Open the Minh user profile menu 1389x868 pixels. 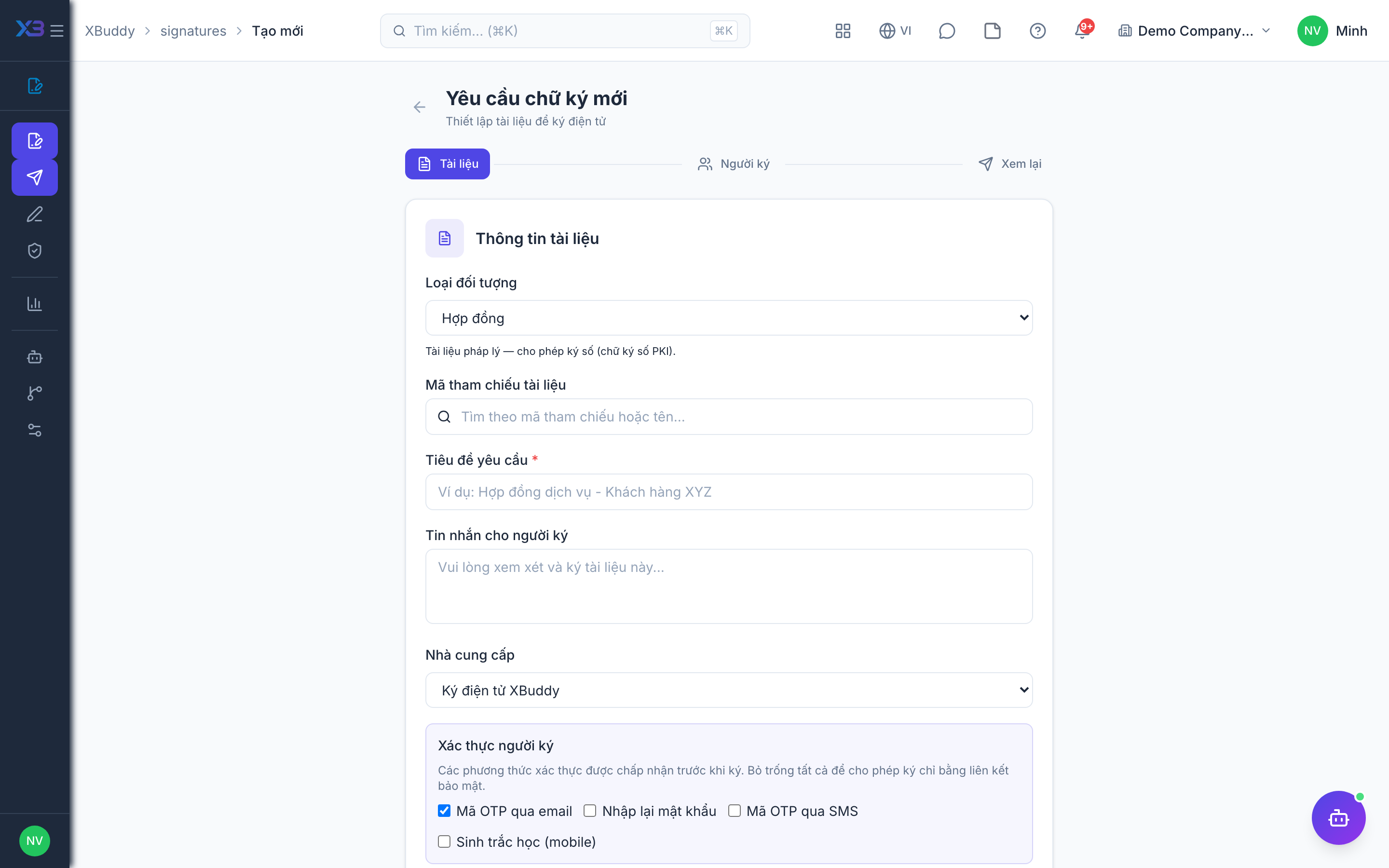tap(1332, 31)
